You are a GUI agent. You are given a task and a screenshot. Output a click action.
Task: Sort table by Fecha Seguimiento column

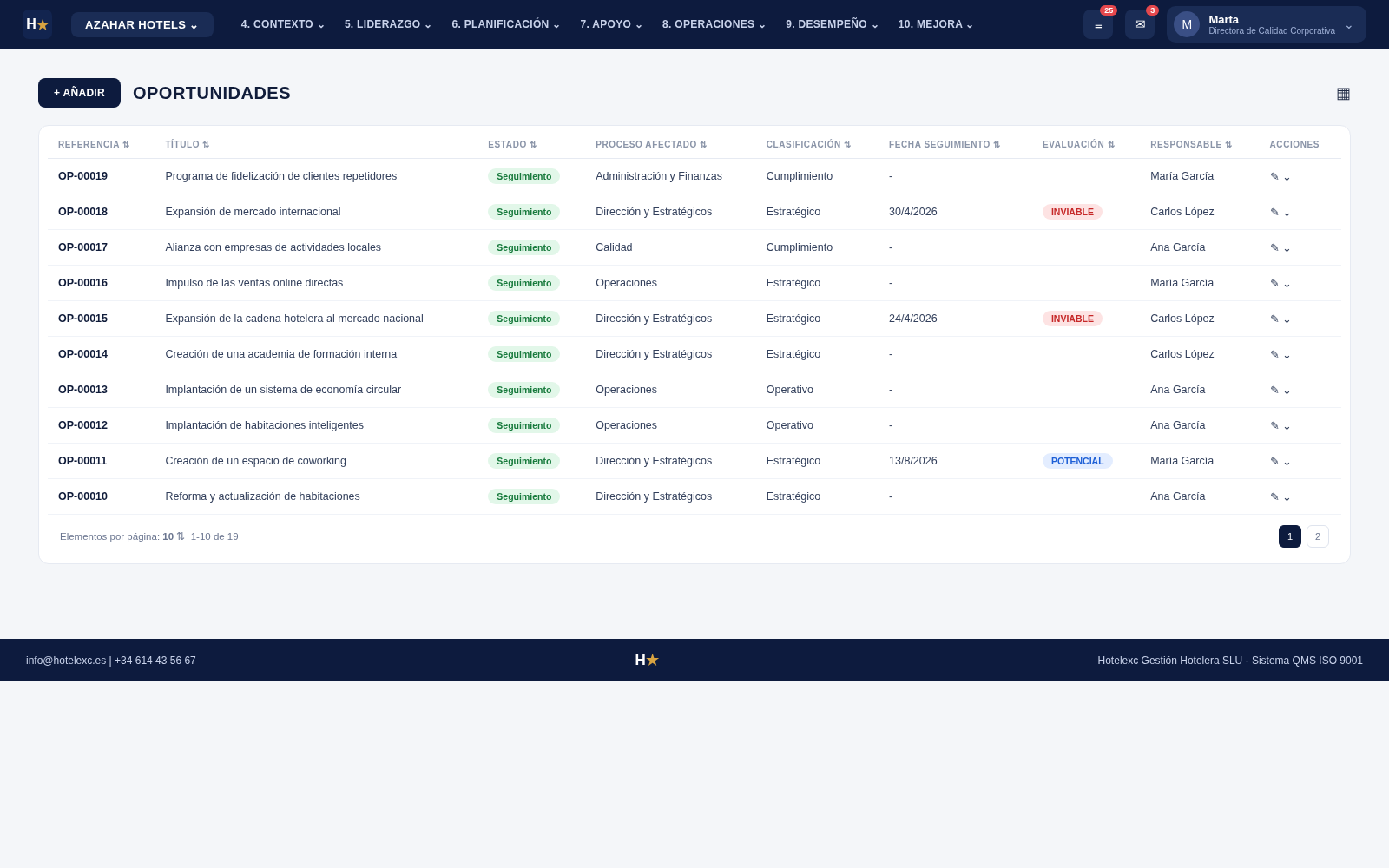click(x=945, y=145)
